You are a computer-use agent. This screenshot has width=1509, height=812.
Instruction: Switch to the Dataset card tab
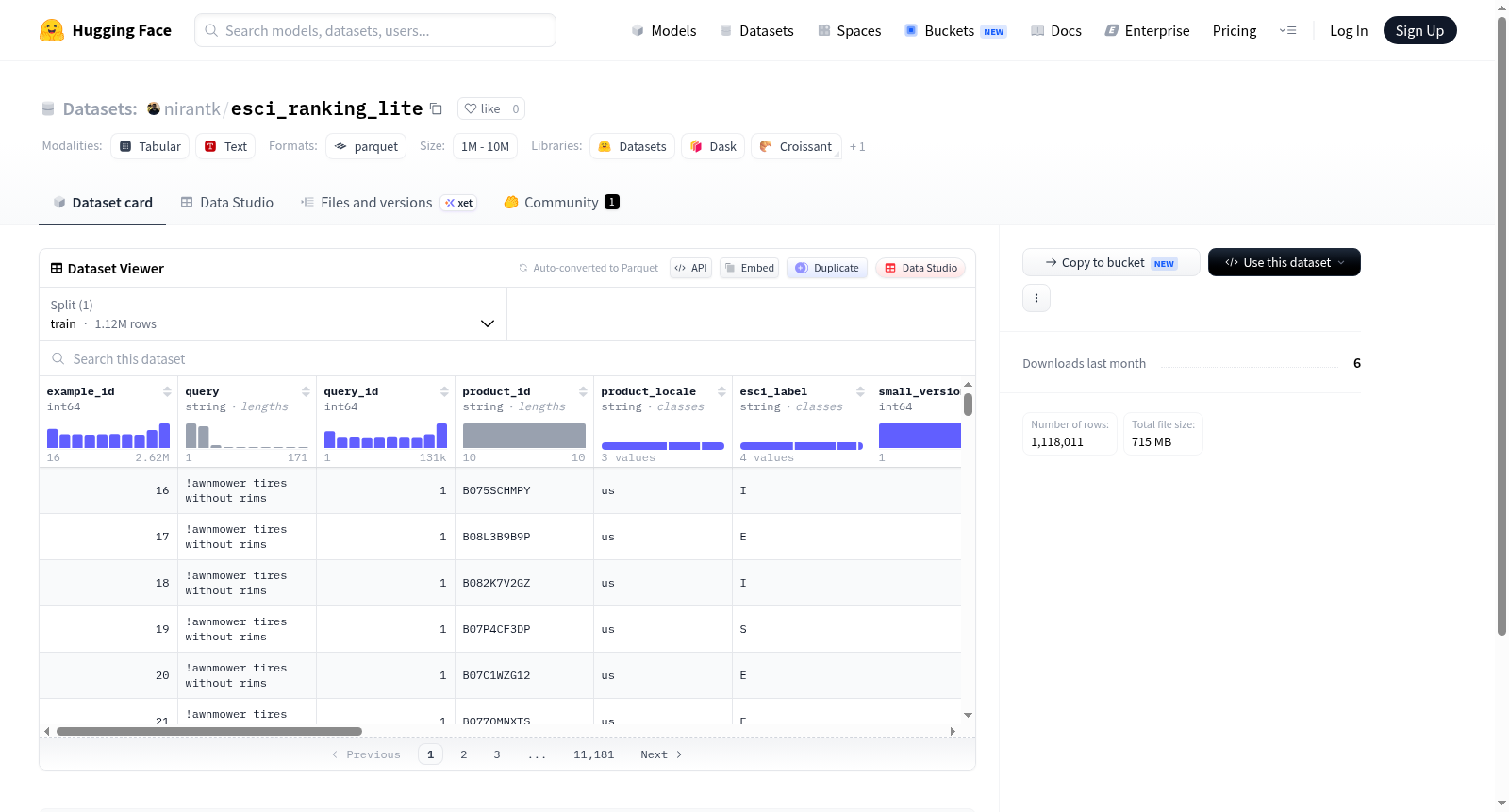point(103,202)
